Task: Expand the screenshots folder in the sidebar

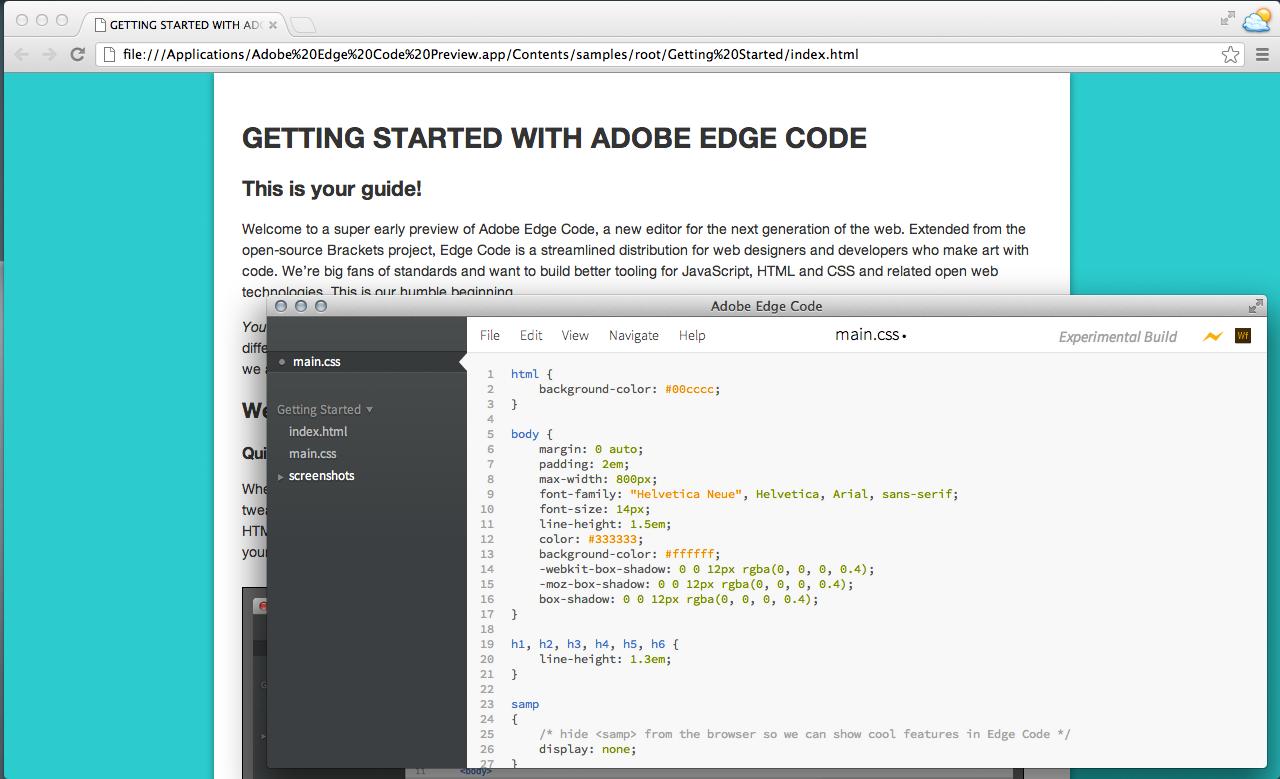Action: coord(282,475)
